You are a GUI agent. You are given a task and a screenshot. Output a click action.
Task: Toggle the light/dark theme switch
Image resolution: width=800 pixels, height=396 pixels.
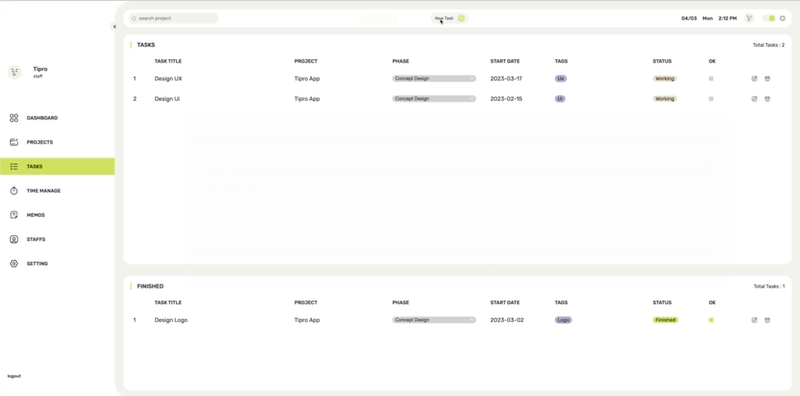click(x=769, y=18)
